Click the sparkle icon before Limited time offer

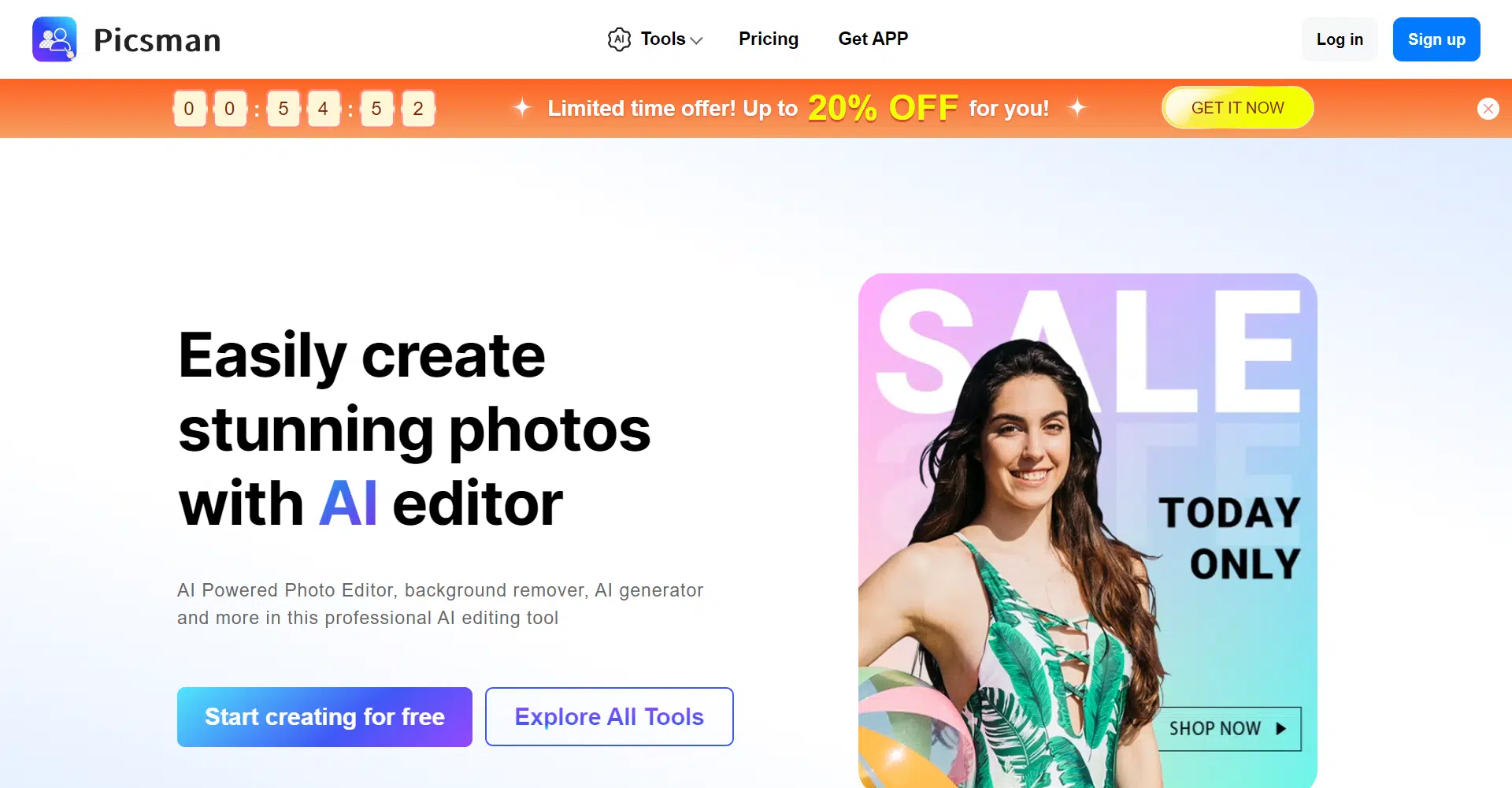tap(522, 107)
